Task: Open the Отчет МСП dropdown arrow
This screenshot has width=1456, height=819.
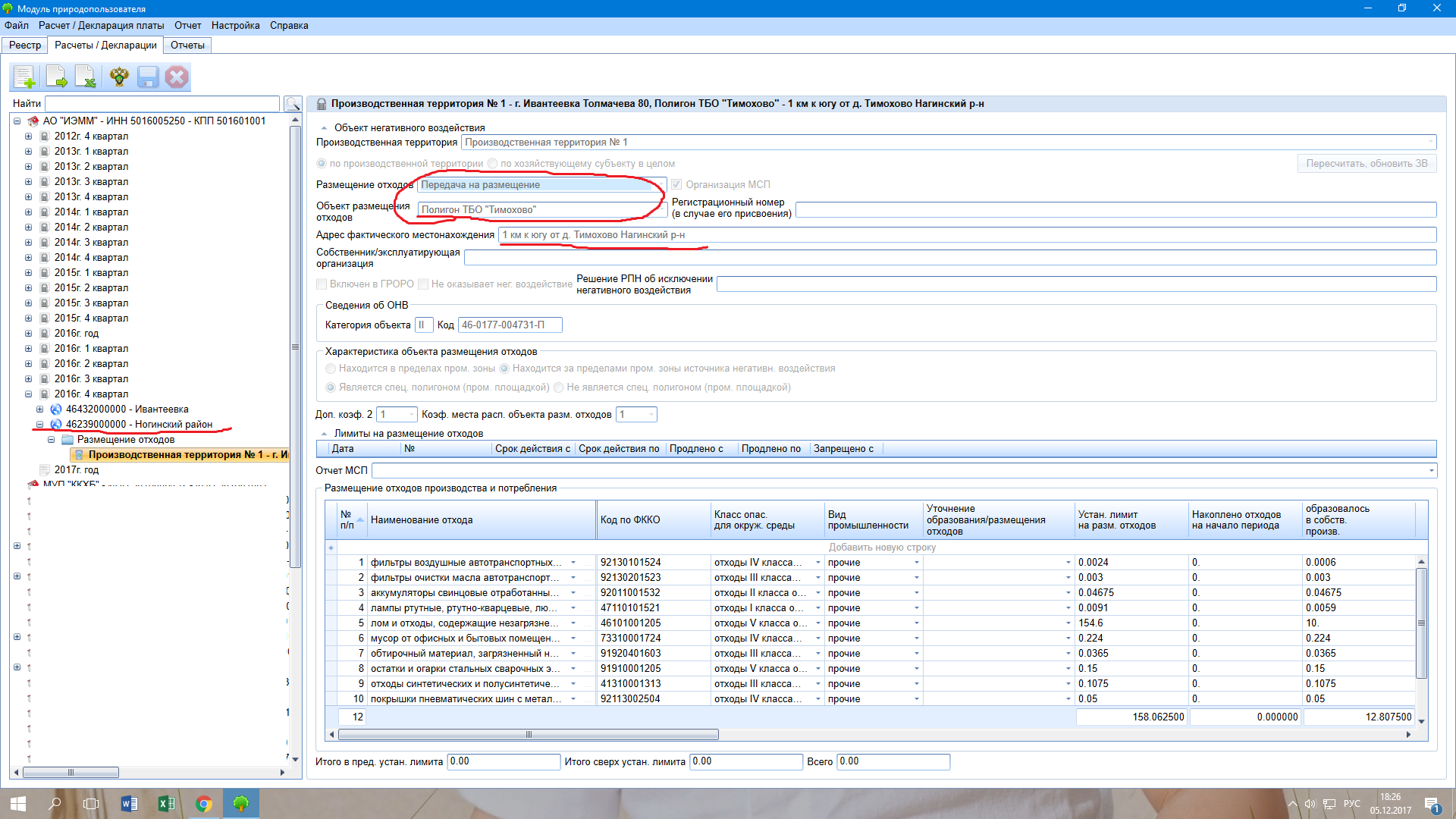Action: click(1431, 471)
